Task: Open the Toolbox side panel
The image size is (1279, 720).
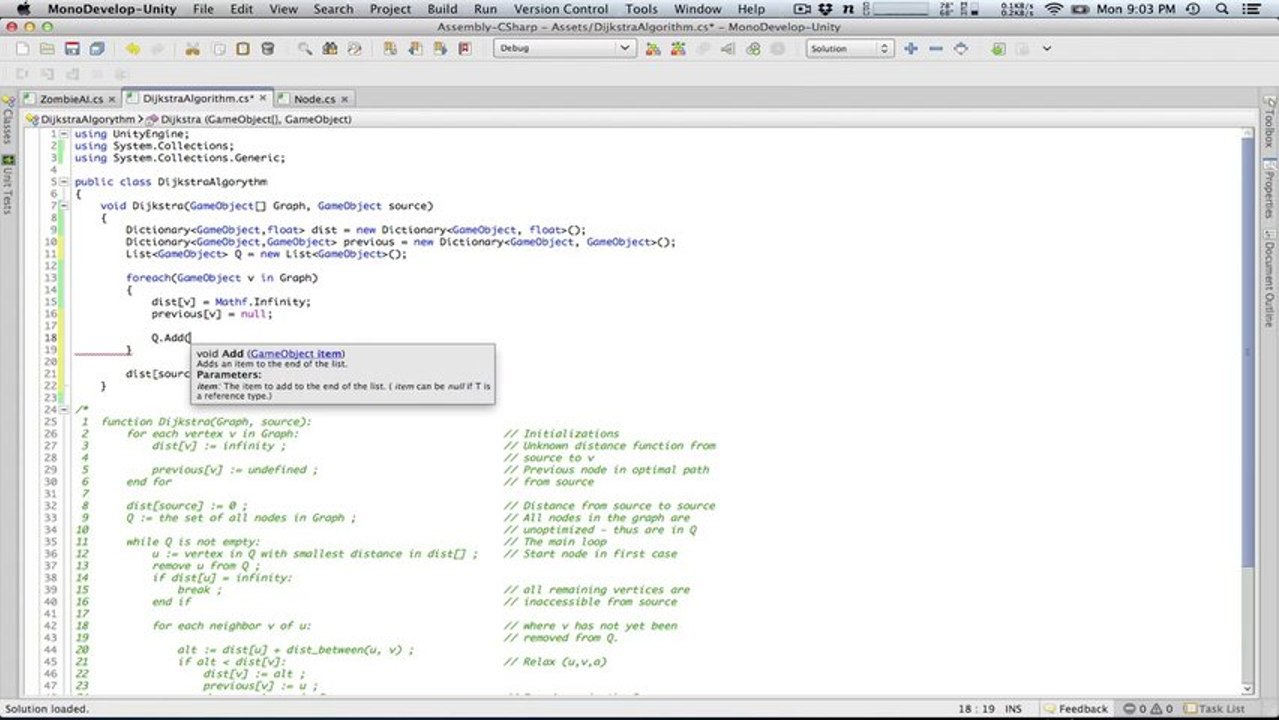Action: click(x=1269, y=123)
